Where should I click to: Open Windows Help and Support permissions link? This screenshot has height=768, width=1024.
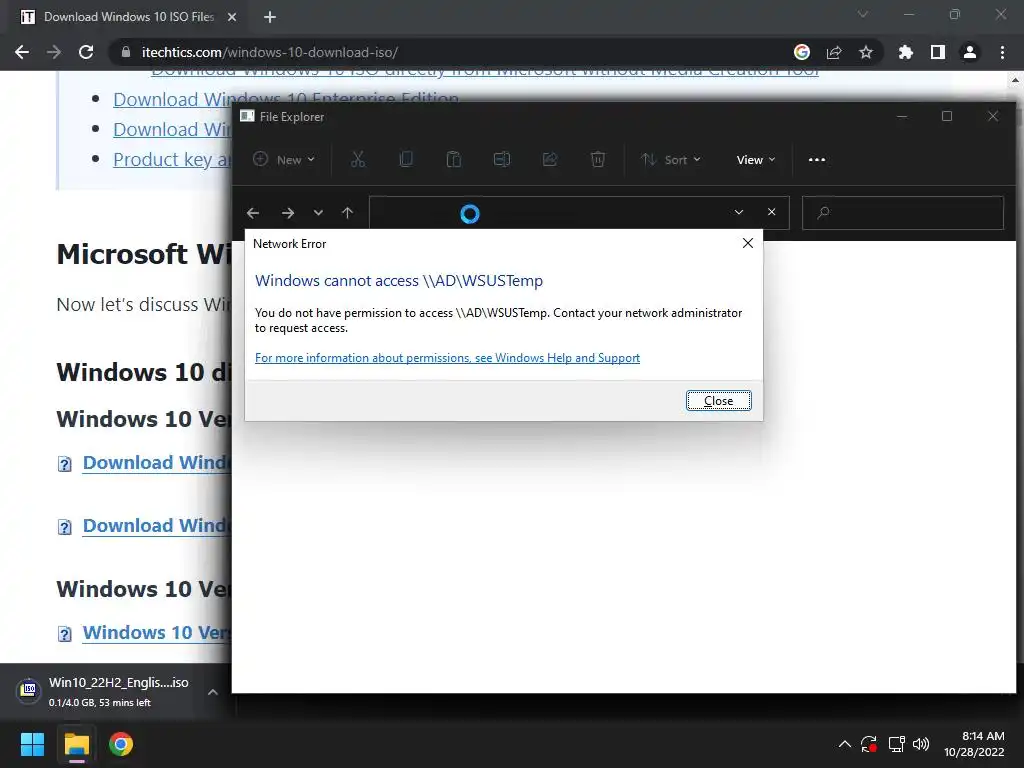pos(447,358)
